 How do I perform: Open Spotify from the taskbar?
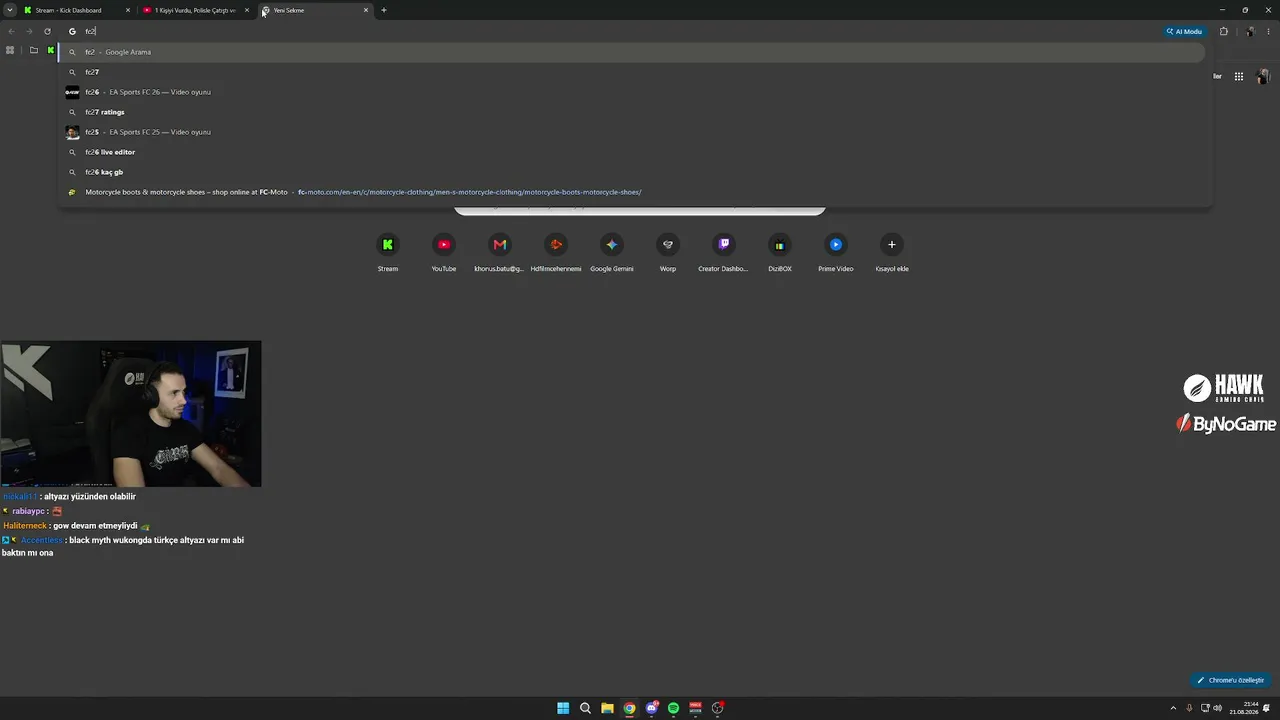(673, 708)
